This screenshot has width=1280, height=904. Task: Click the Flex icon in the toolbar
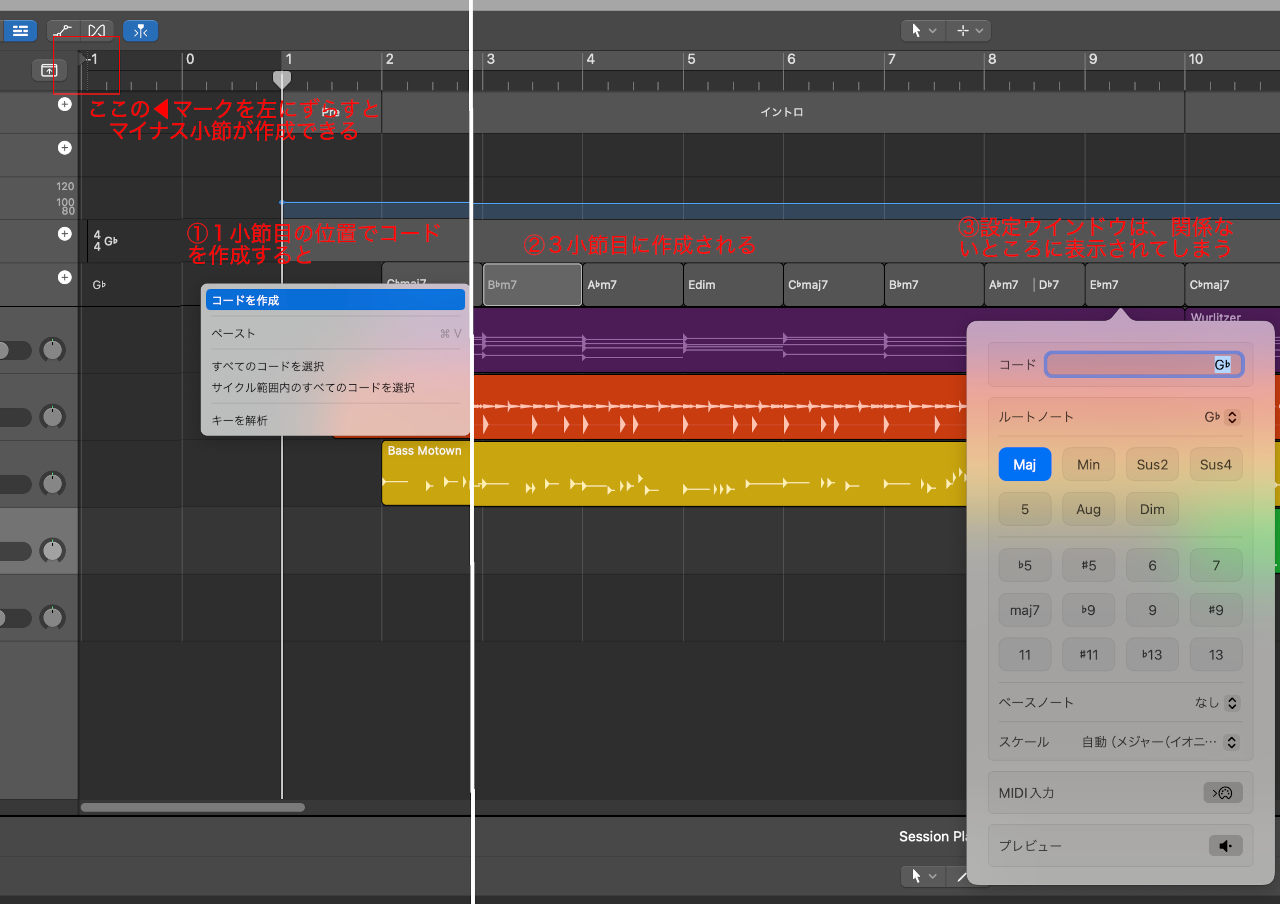coord(97,31)
